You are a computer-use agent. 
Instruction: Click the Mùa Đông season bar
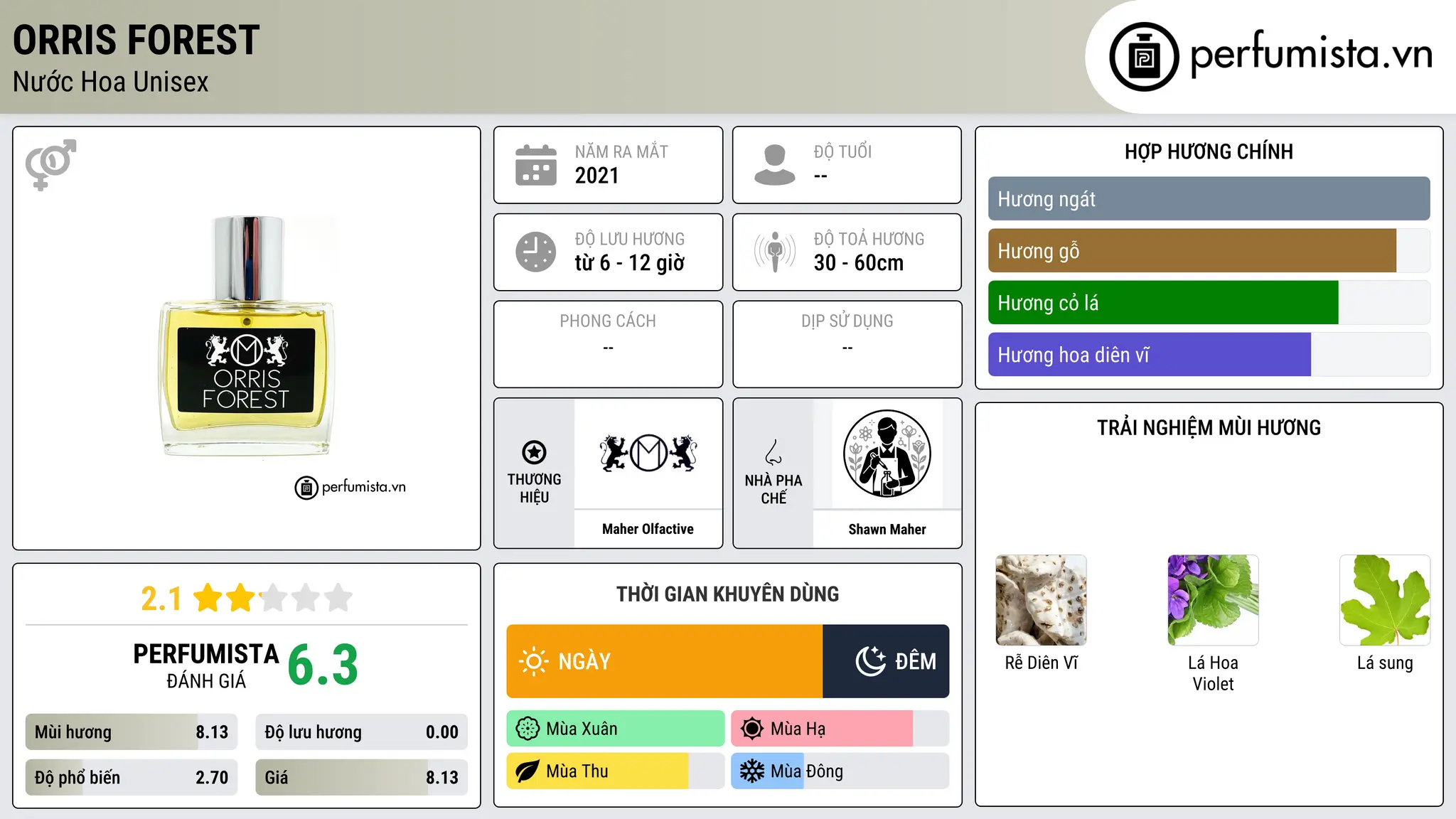(x=840, y=771)
